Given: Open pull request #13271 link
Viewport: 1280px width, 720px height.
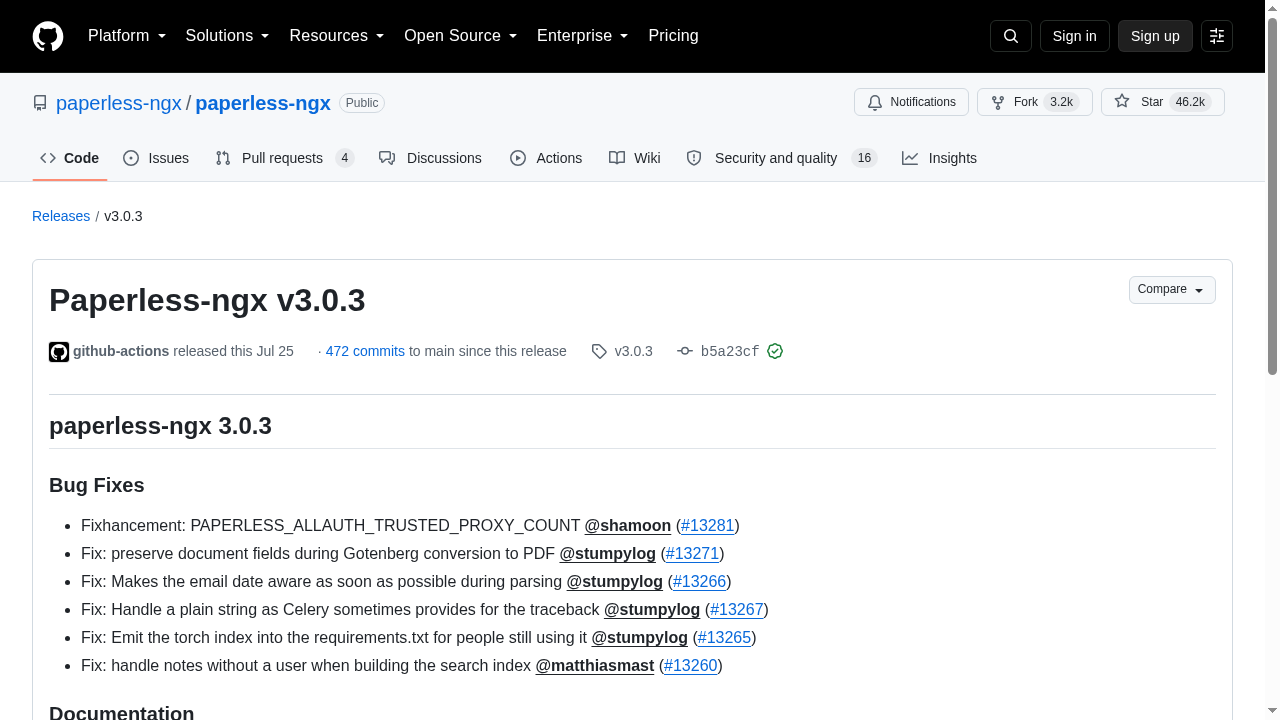Looking at the screenshot, I should 692,553.
